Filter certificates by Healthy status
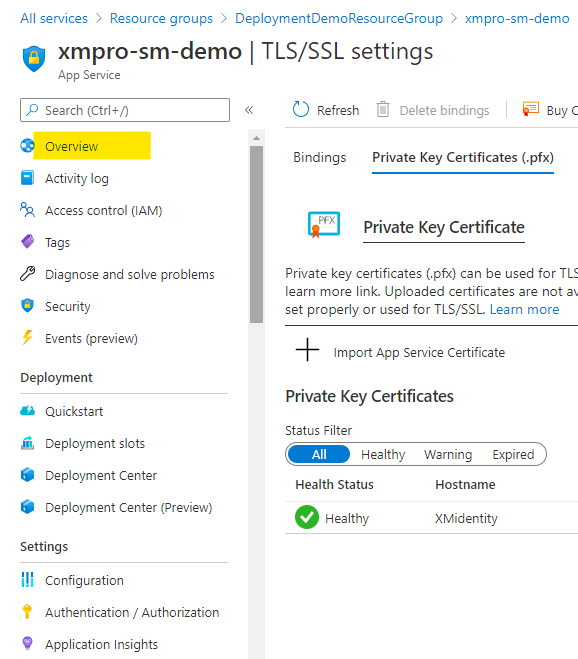Image resolution: width=578 pixels, height=659 pixels. pyautogui.click(x=383, y=454)
